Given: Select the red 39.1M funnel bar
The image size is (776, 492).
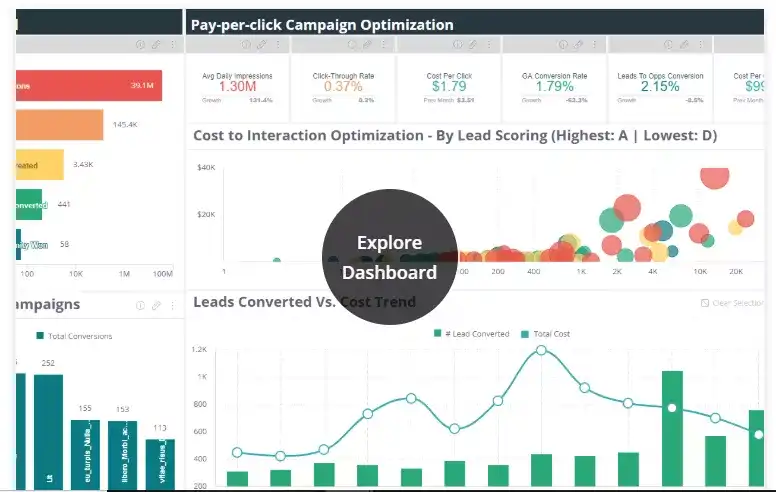Looking at the screenshot, I should (89, 85).
